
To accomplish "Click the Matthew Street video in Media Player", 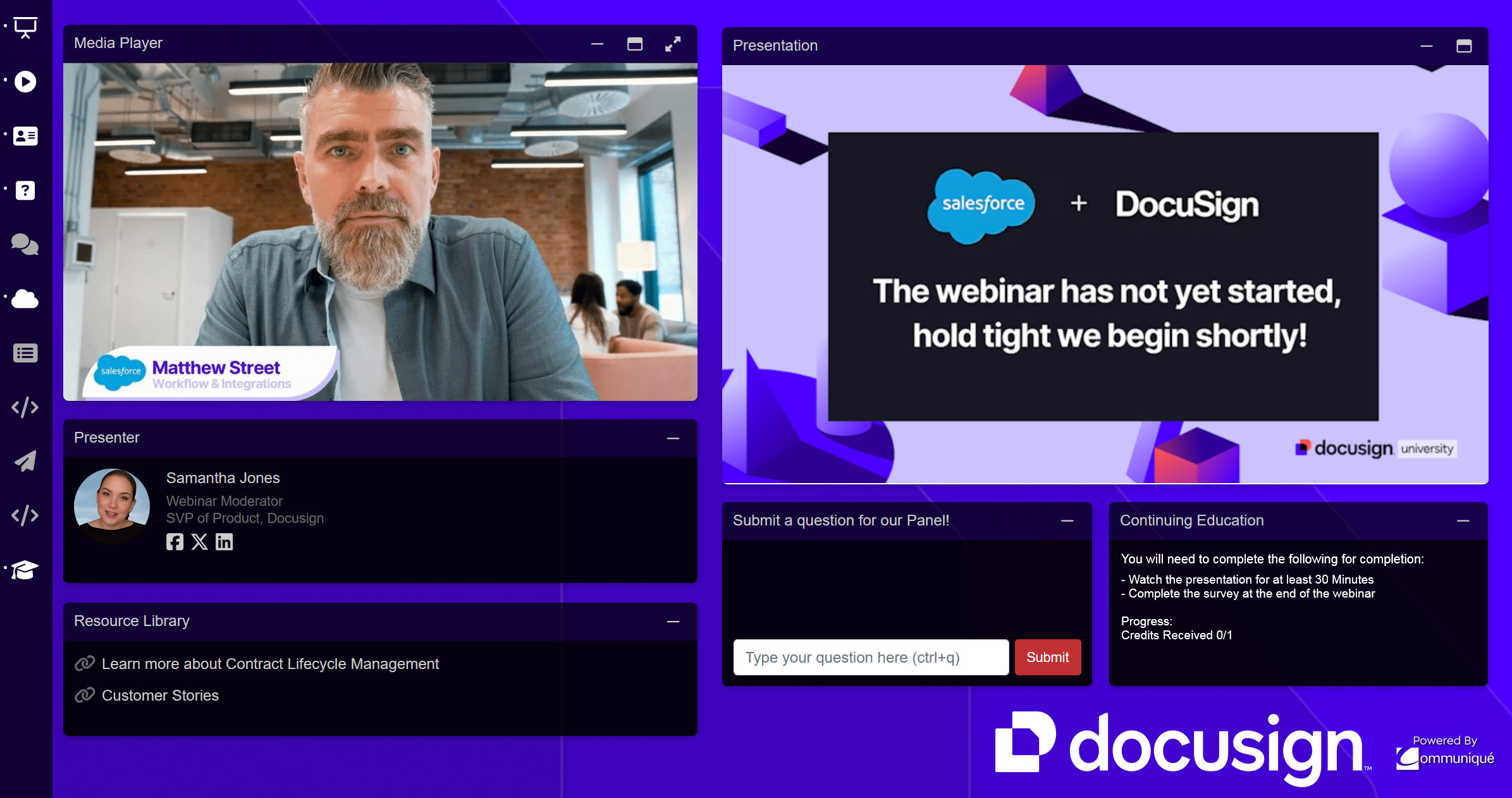I will coord(380,231).
